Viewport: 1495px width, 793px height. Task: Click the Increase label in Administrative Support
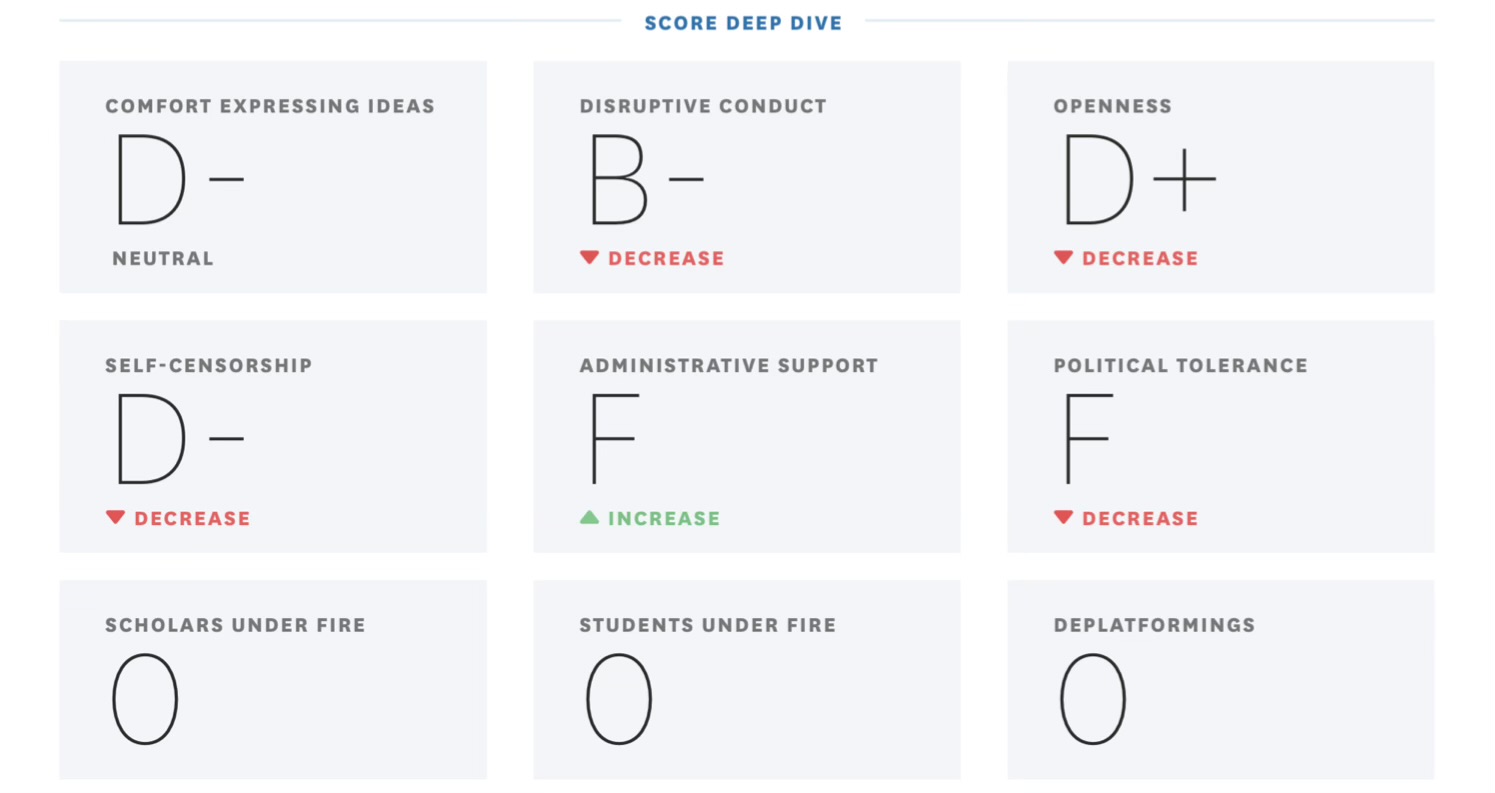pyautogui.click(x=663, y=518)
